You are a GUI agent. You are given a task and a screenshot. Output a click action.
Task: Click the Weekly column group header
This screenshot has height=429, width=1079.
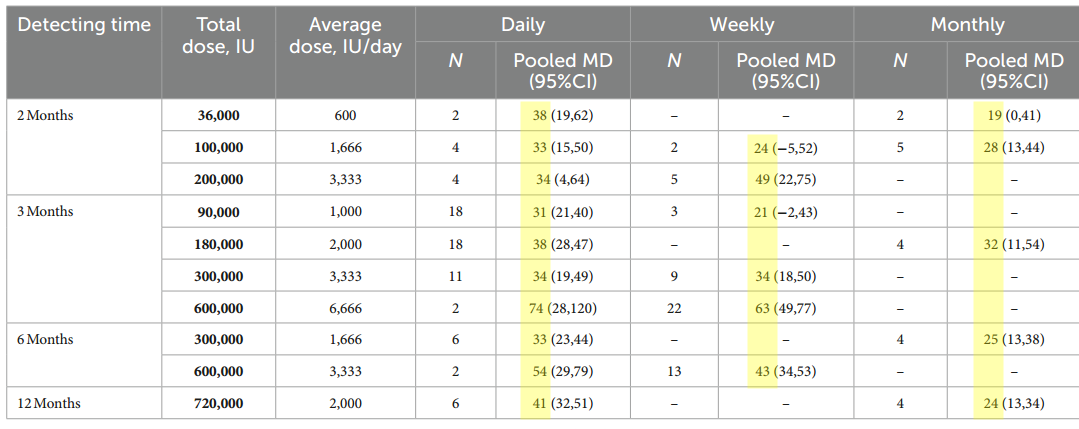(x=741, y=25)
